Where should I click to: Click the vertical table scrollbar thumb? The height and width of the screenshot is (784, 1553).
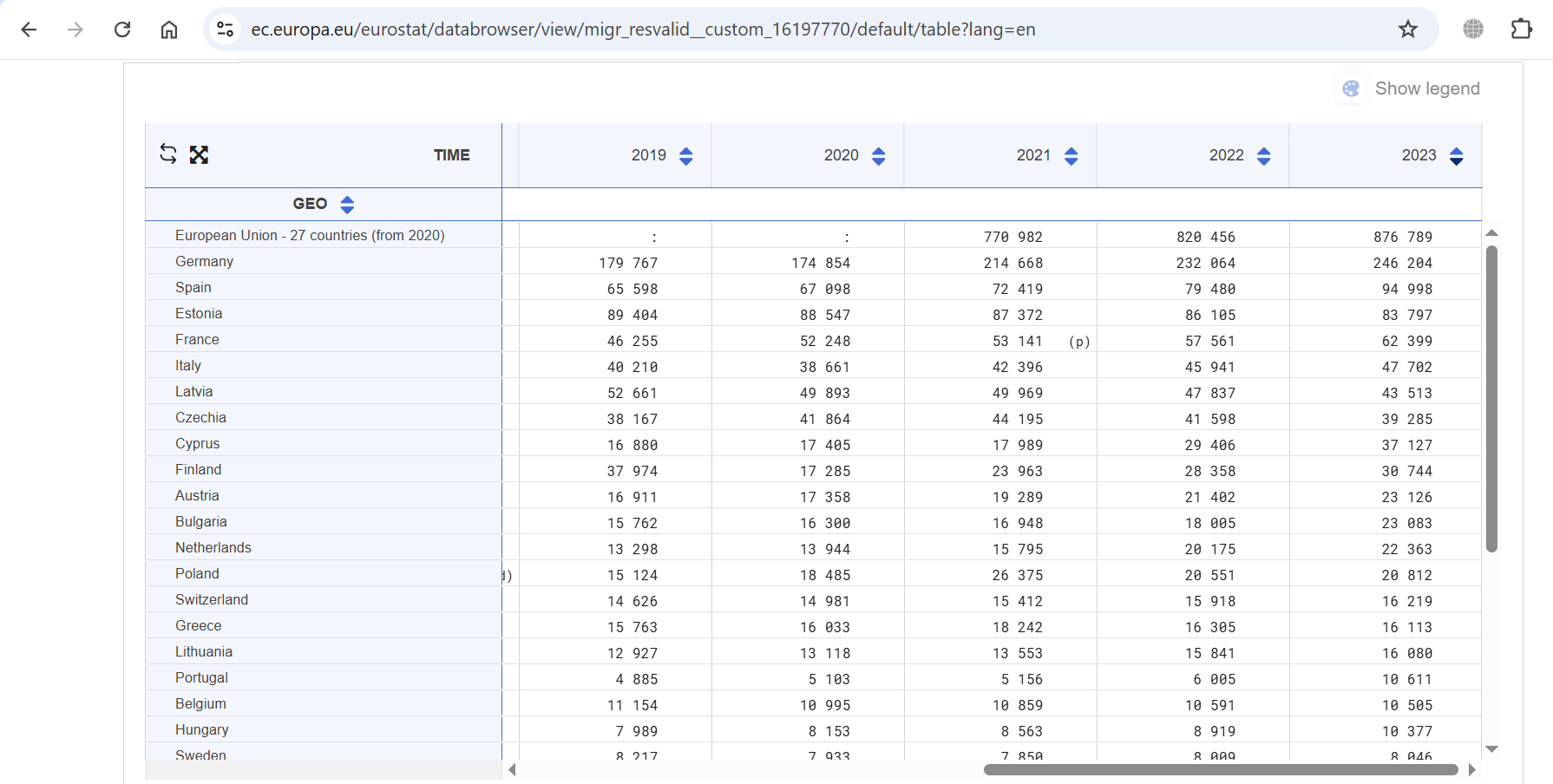1491,399
